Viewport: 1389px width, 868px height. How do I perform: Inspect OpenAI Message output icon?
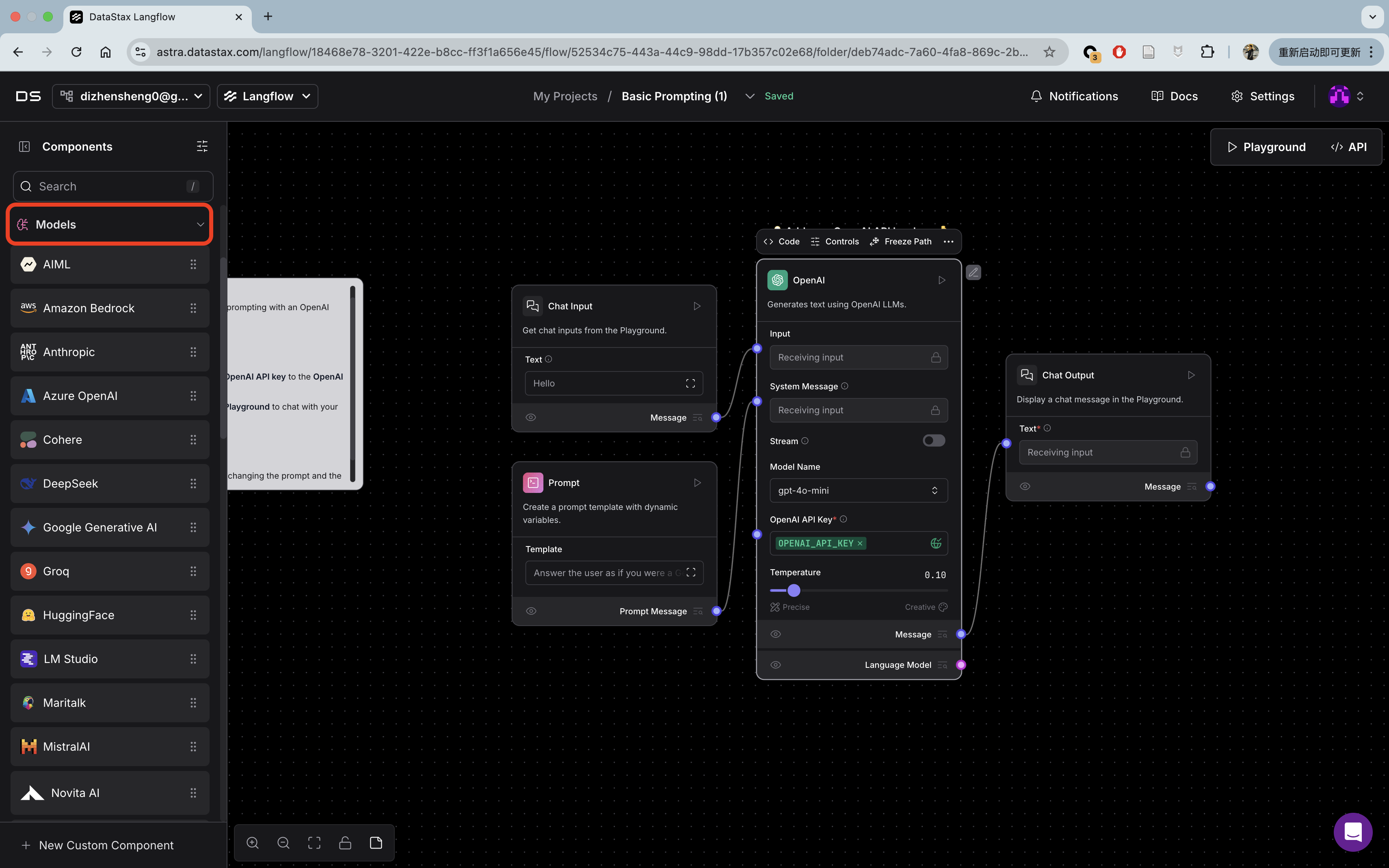[x=942, y=634]
